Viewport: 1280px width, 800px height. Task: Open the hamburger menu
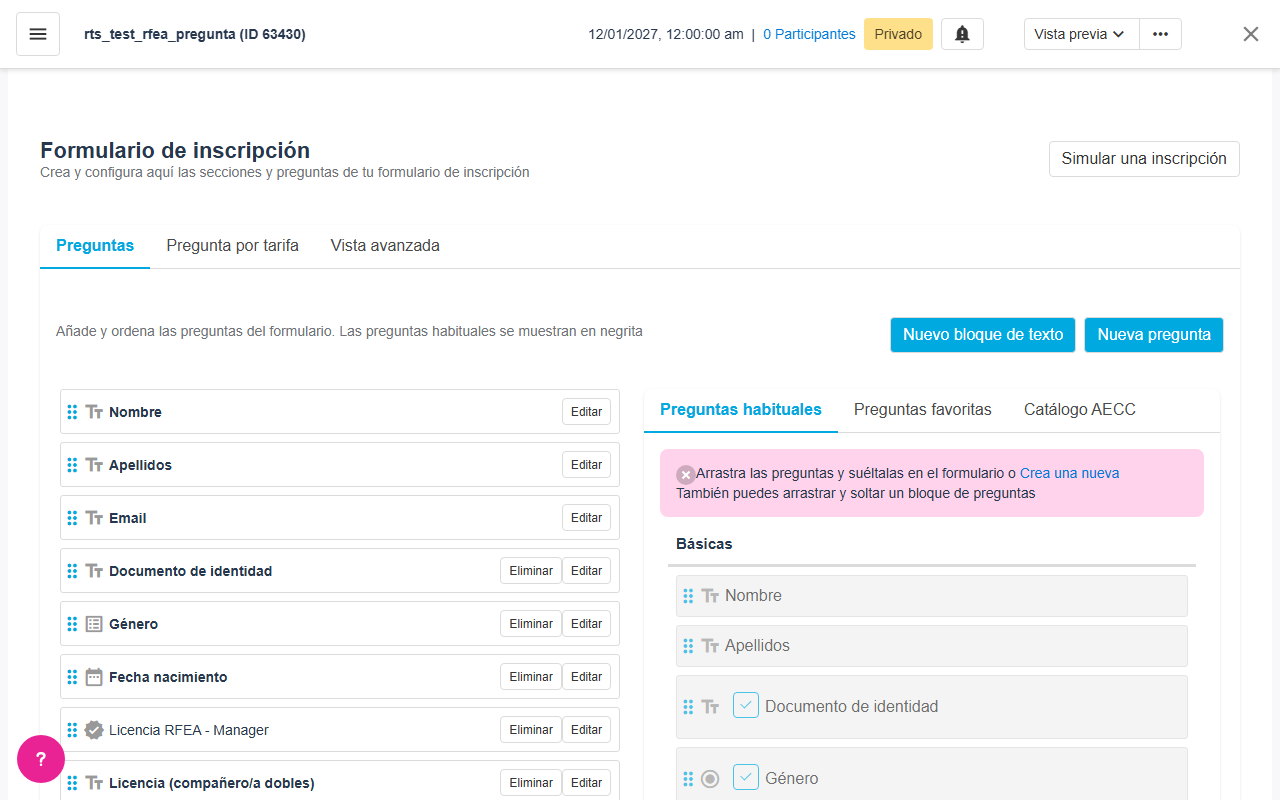click(x=38, y=34)
